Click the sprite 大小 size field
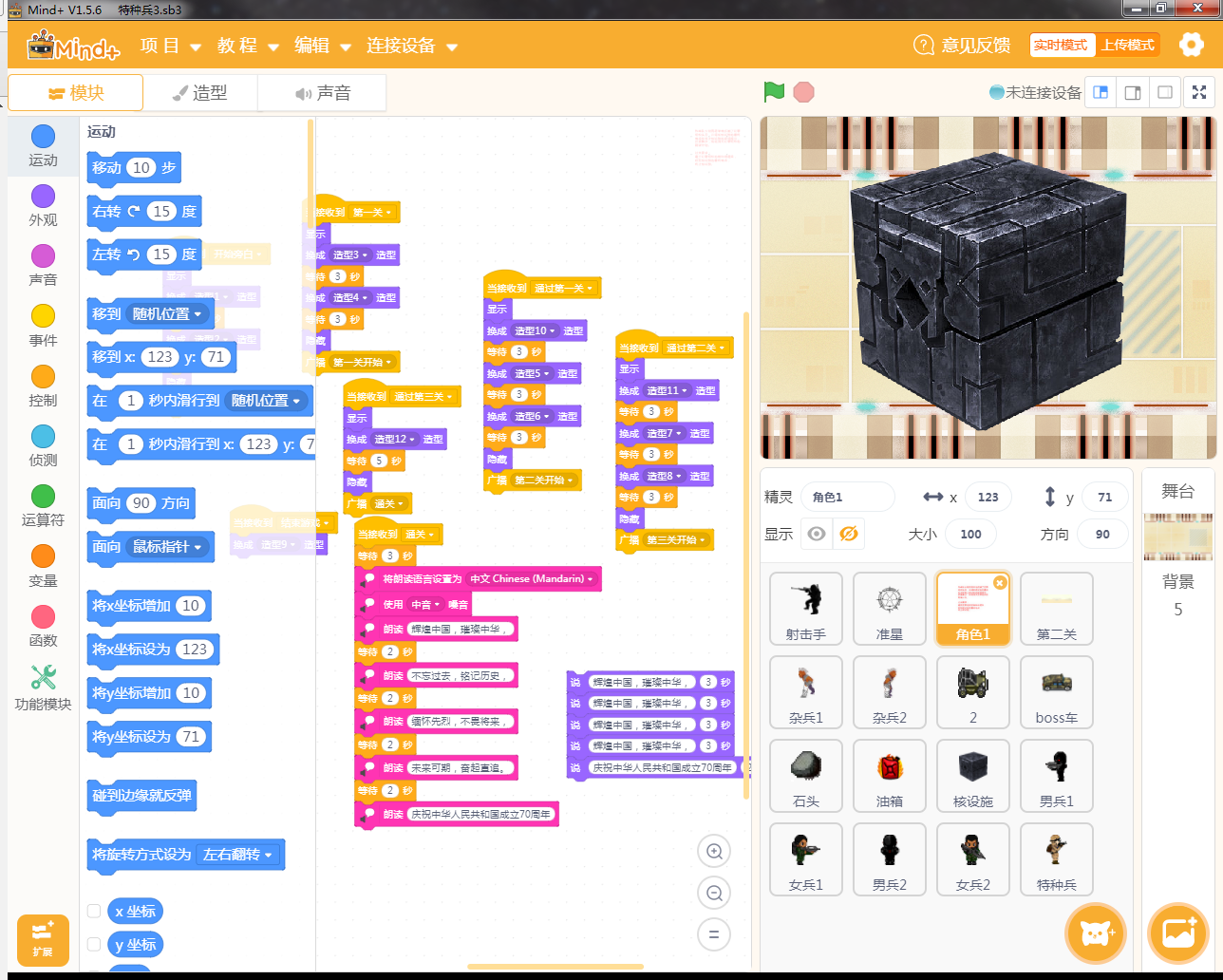The height and width of the screenshot is (980, 1223). point(969,534)
